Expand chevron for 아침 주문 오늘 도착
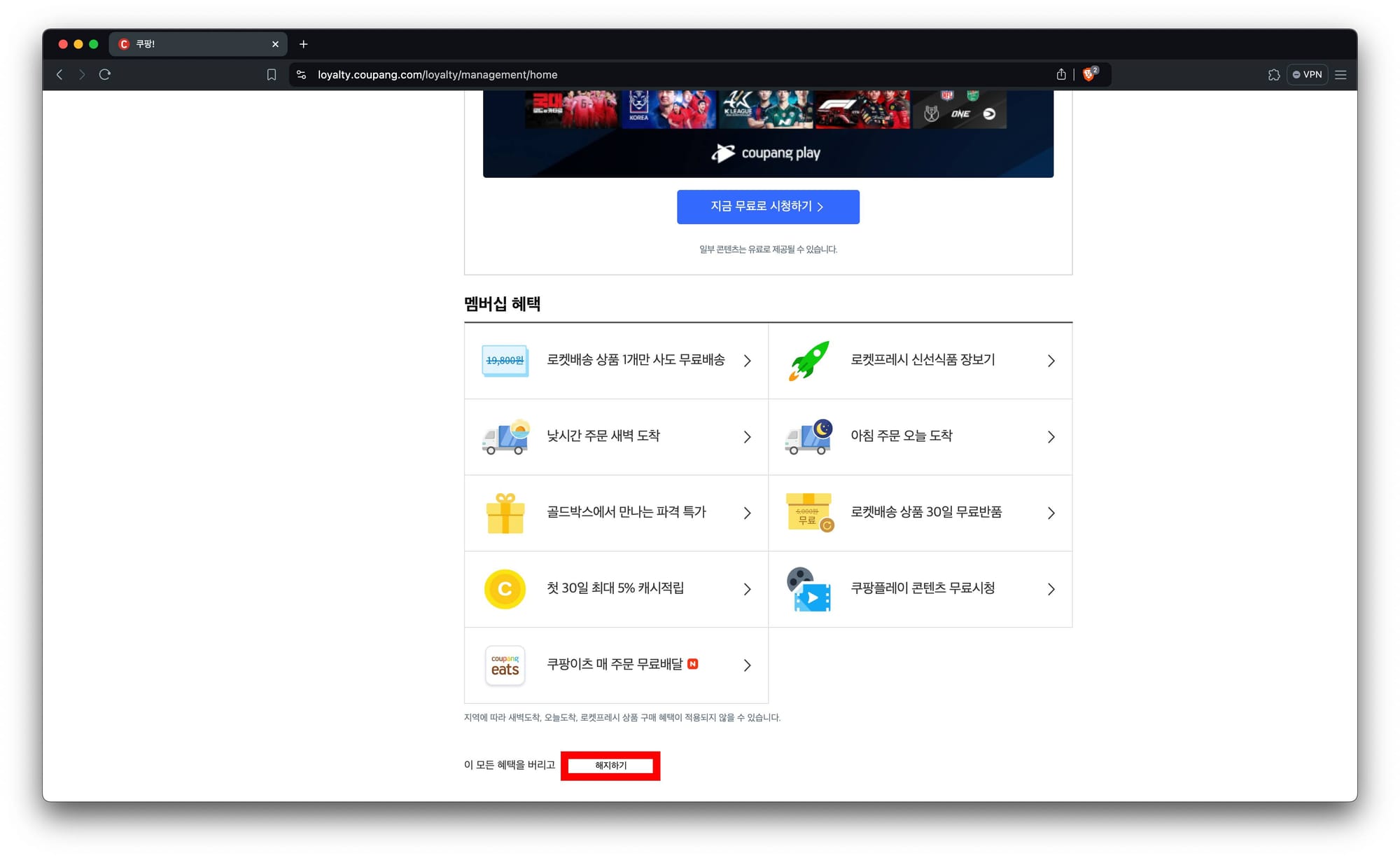The height and width of the screenshot is (858, 1400). coord(1051,437)
